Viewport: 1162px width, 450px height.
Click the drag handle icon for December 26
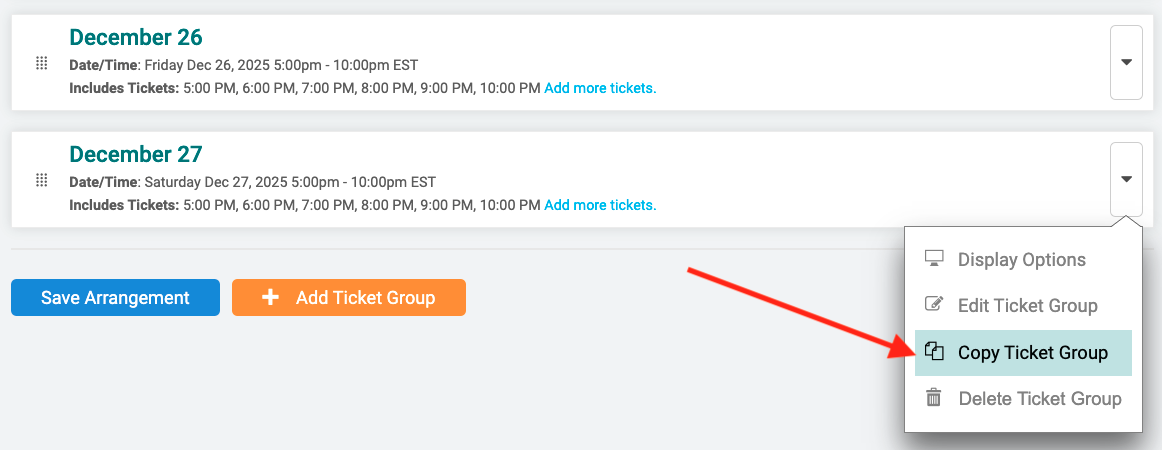point(42,63)
